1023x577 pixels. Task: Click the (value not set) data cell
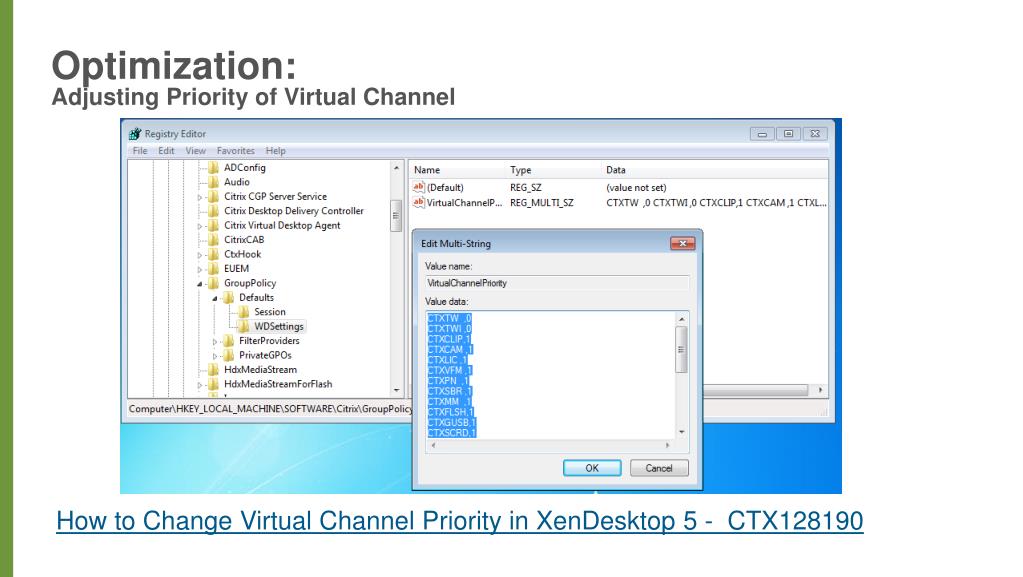pyautogui.click(x=636, y=187)
